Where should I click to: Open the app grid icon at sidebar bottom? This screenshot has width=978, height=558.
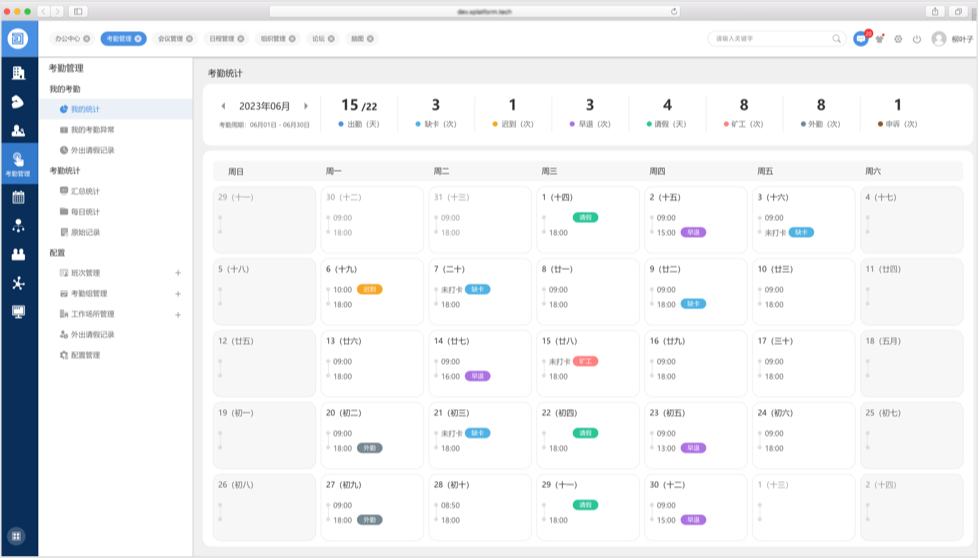[x=18, y=536]
